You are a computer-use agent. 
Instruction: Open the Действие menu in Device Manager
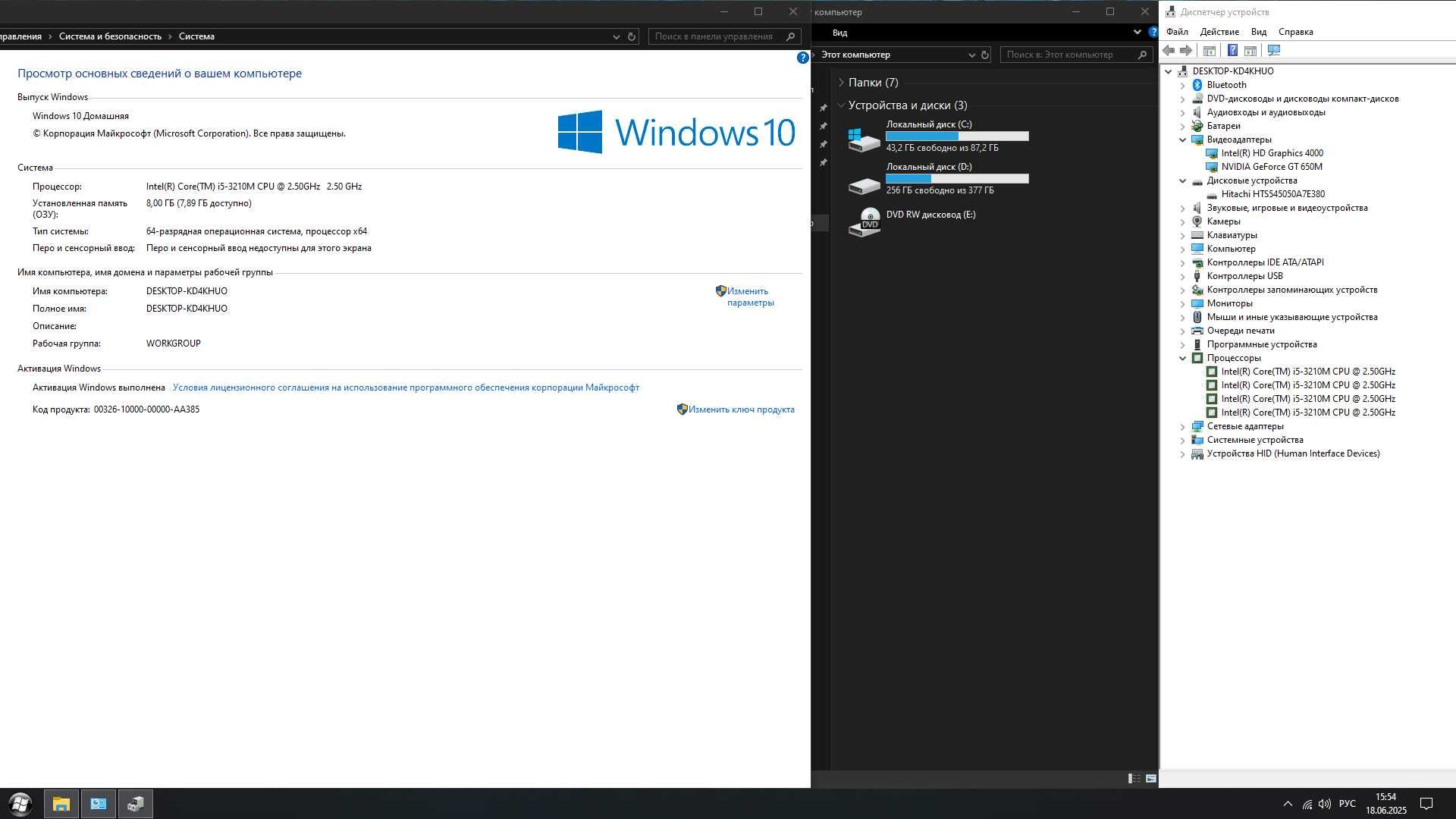click(1219, 32)
